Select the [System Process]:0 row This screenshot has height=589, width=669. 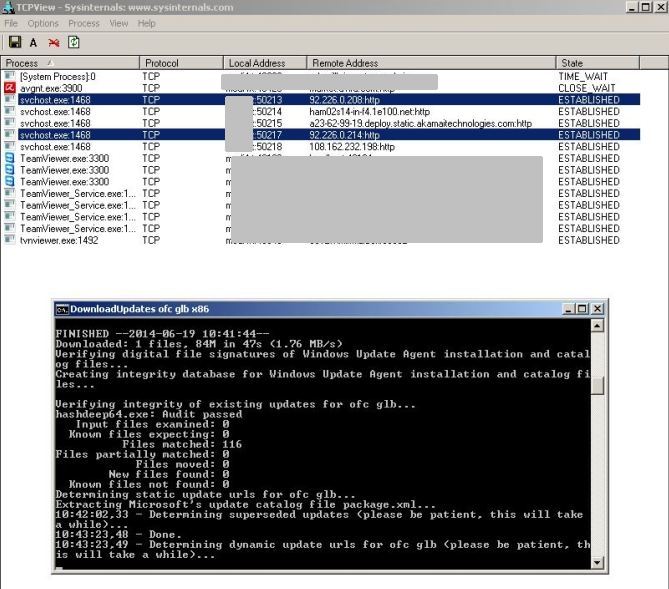320,76
